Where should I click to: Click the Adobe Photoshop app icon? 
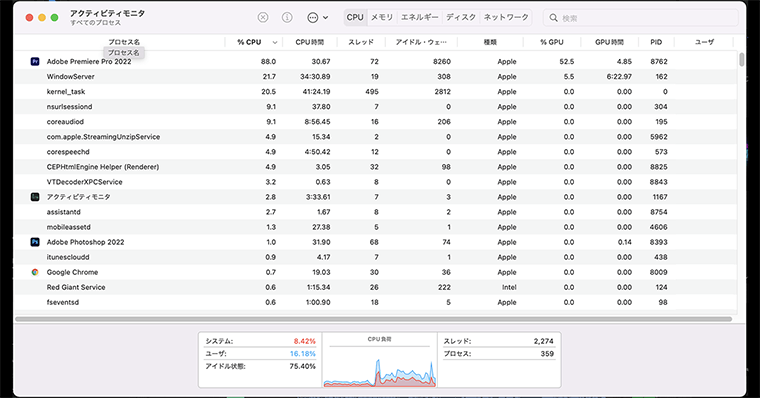click(35, 242)
